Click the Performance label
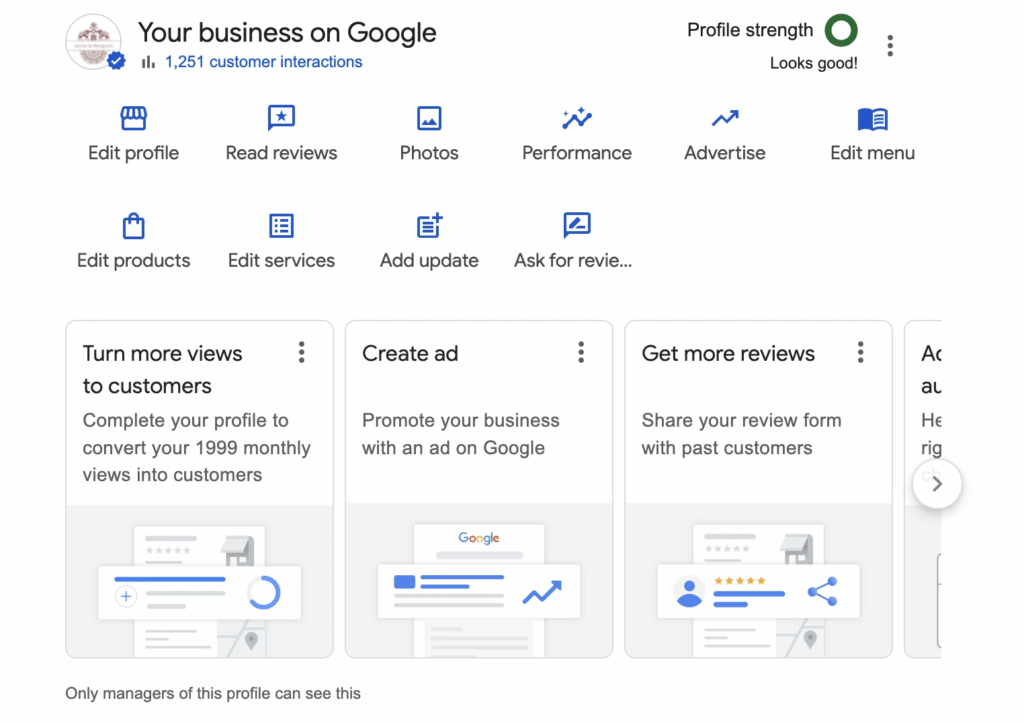The image size is (1024, 723). [x=577, y=153]
